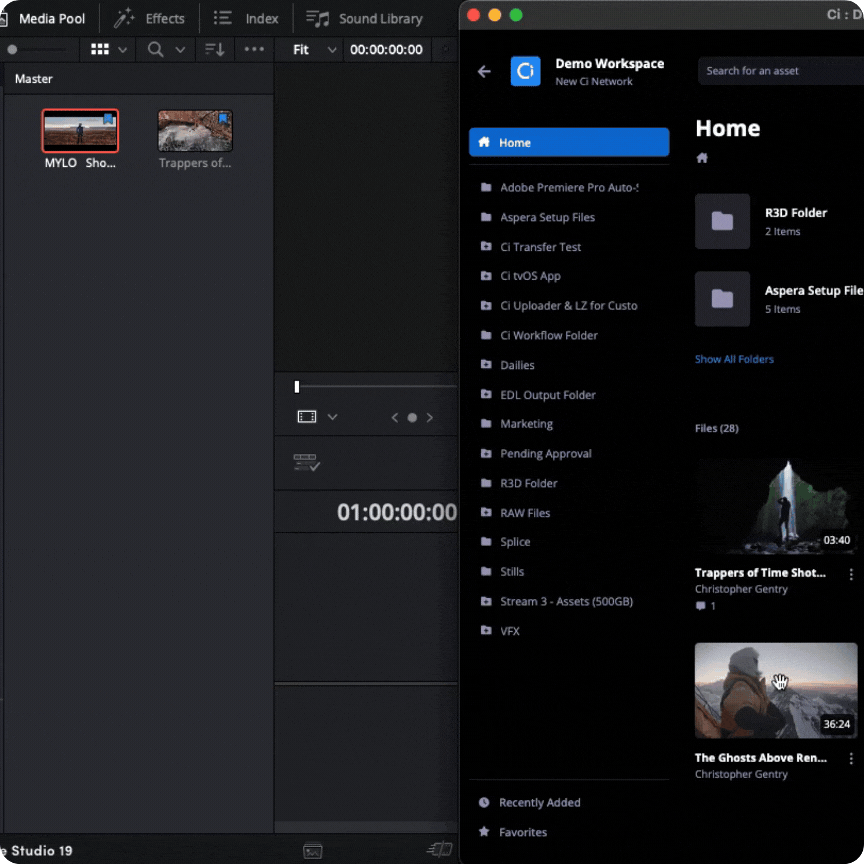Click the Cut page icon in the bottom bar
The width and height of the screenshot is (864, 864).
[x=440, y=850]
